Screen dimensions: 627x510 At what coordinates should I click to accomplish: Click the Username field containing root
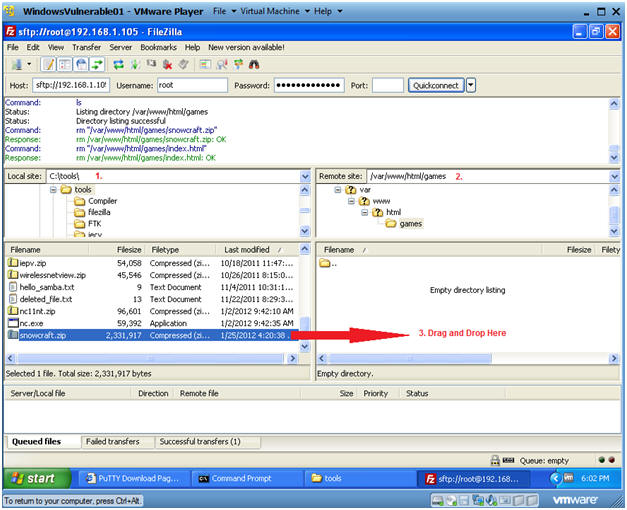point(192,85)
